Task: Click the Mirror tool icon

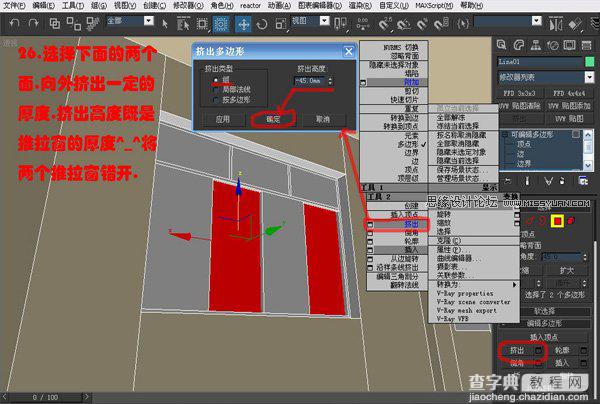Action: pos(556,25)
